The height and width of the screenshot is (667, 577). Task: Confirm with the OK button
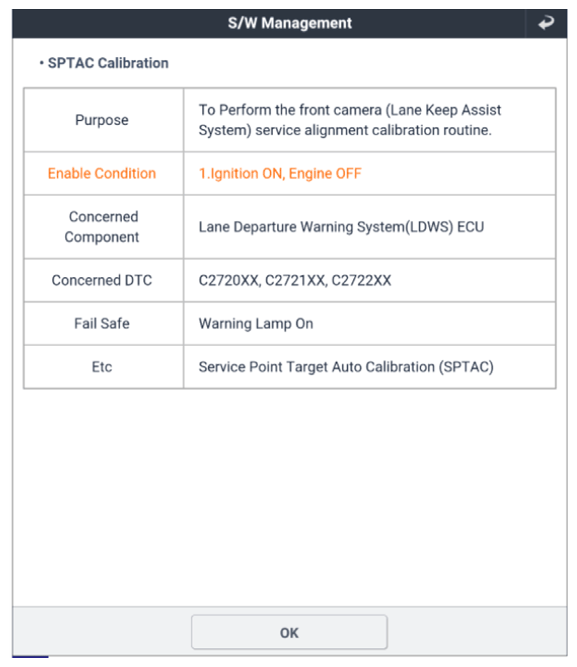click(x=289, y=632)
